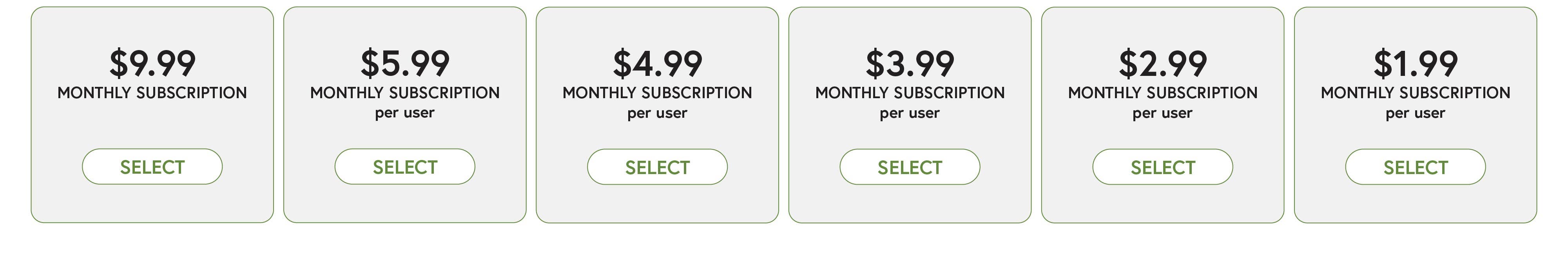Screen dimensions: 1568x266
Task: Click MONTHLY SUBSCRIPTION label in the $3.99 card
Action: click(910, 93)
